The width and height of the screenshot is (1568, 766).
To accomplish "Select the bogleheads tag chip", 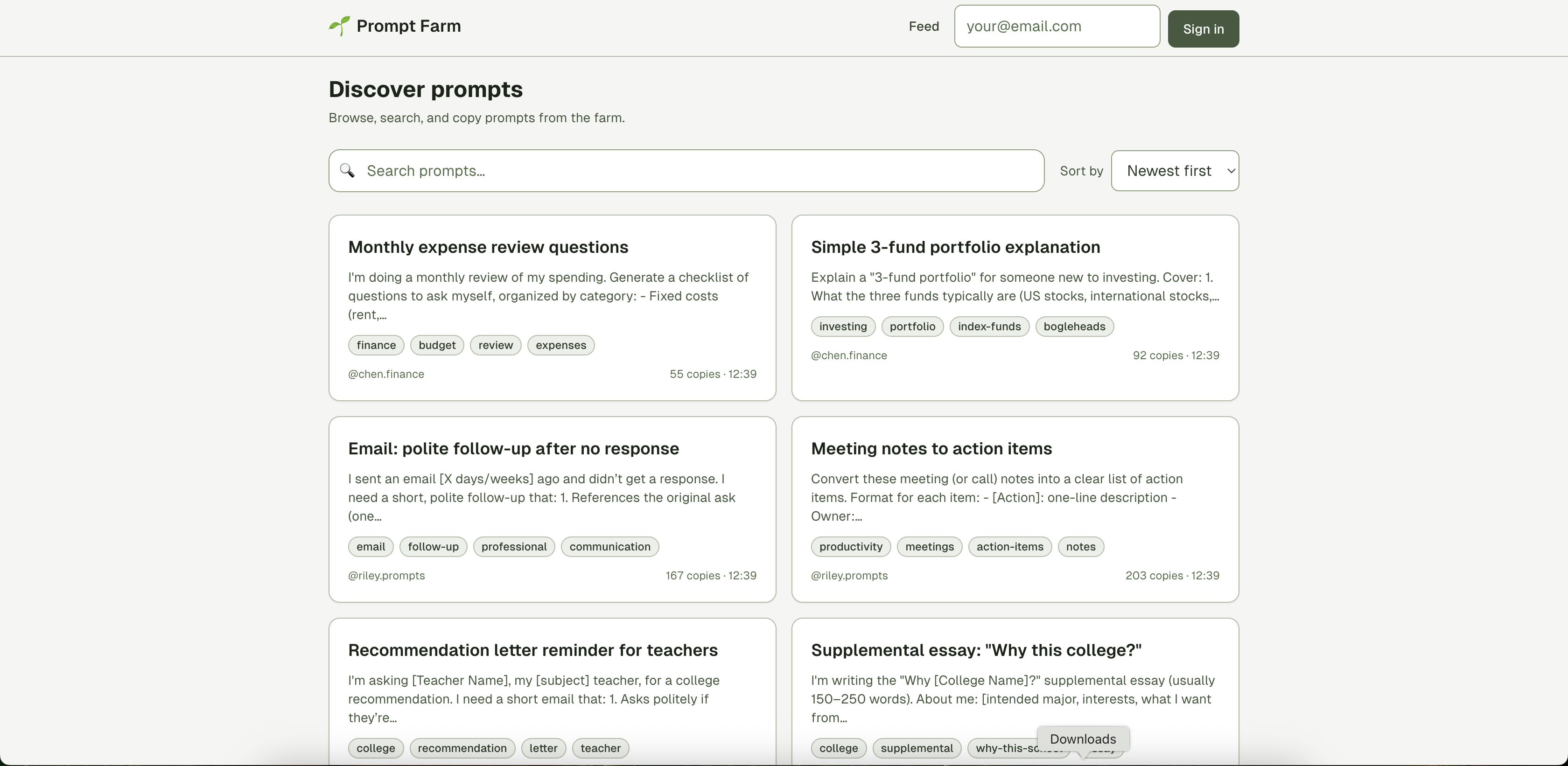I will coord(1074,327).
